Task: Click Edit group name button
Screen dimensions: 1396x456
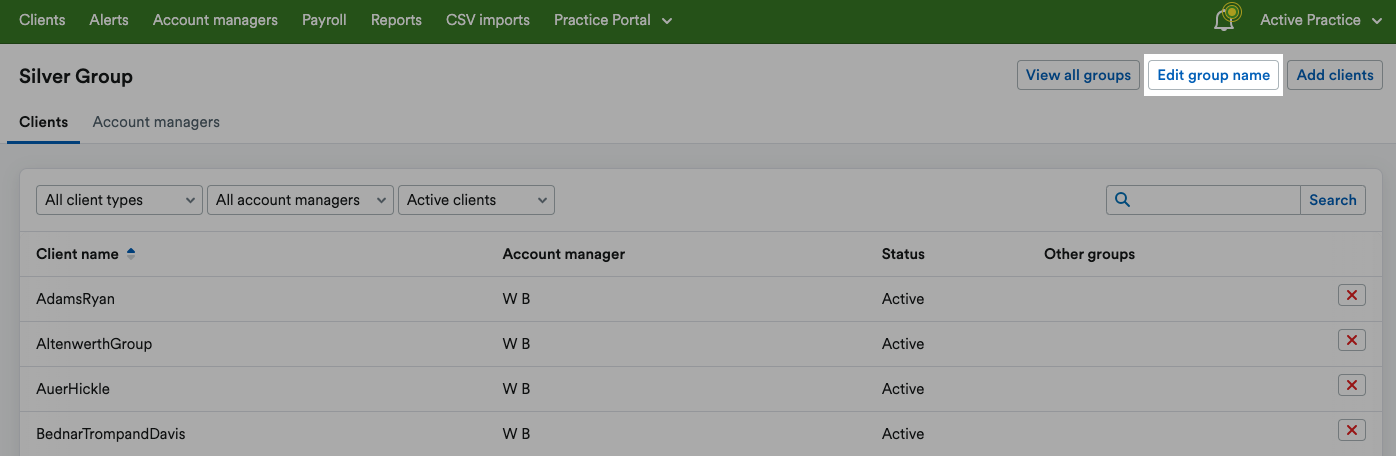Action: click(x=1213, y=75)
